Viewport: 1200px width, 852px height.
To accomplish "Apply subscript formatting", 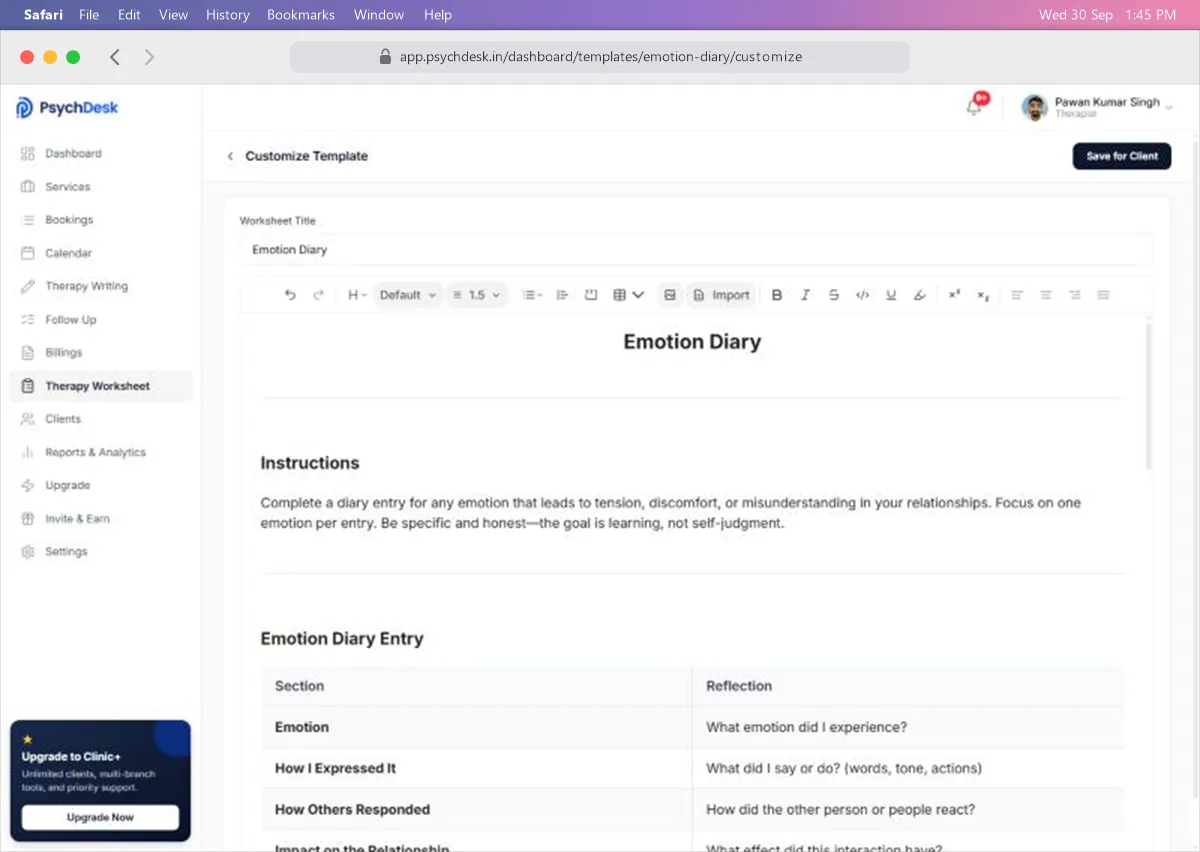I will coord(983,295).
